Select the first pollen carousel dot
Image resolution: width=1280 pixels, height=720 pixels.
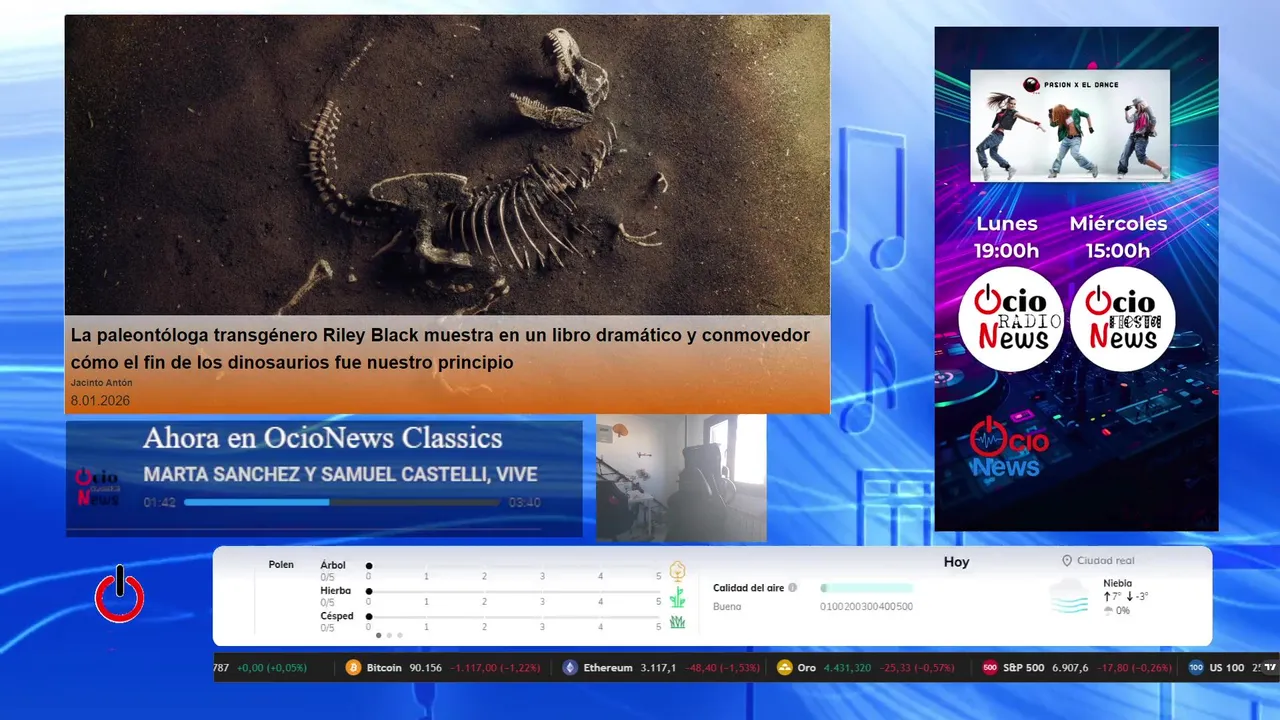point(378,635)
